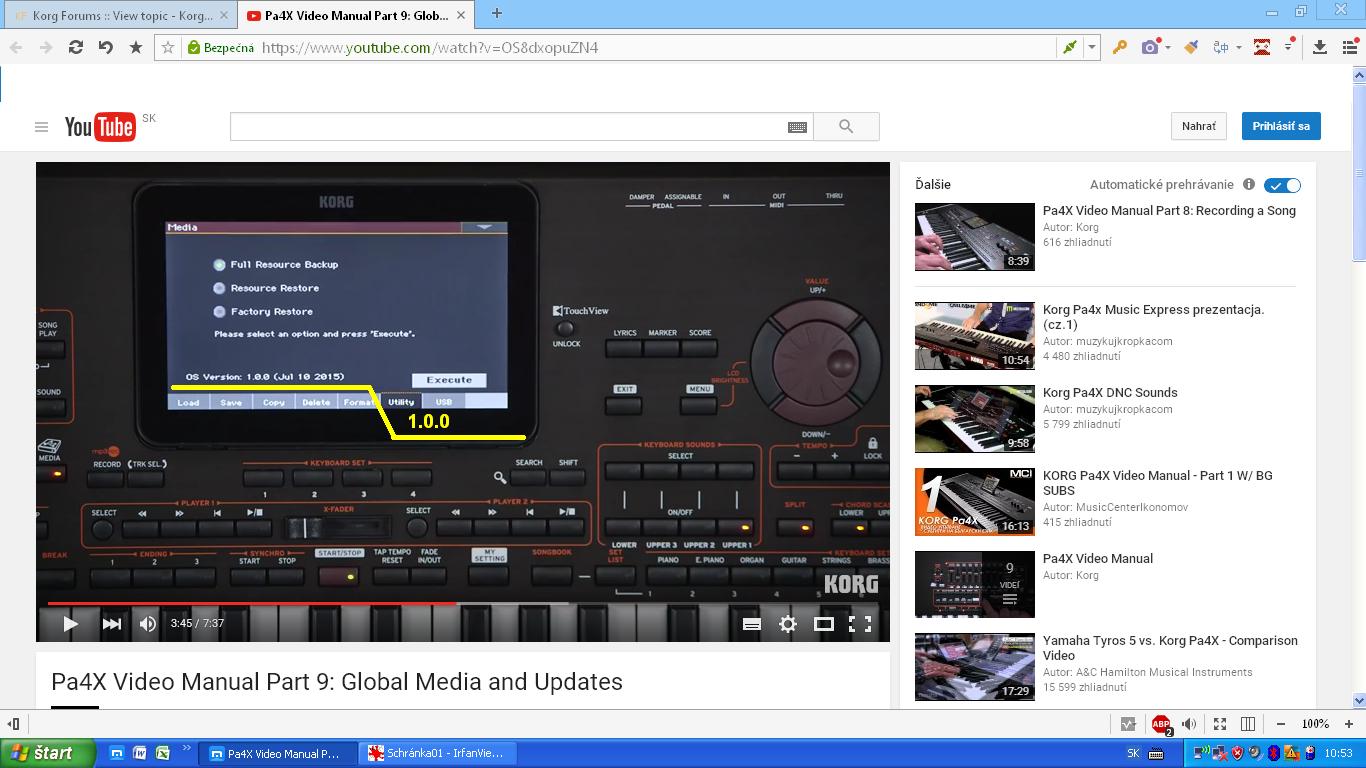Viewport: 1366px width, 768px height.
Task: Expand the quick launch overflow chevron
Action: click(x=186, y=748)
